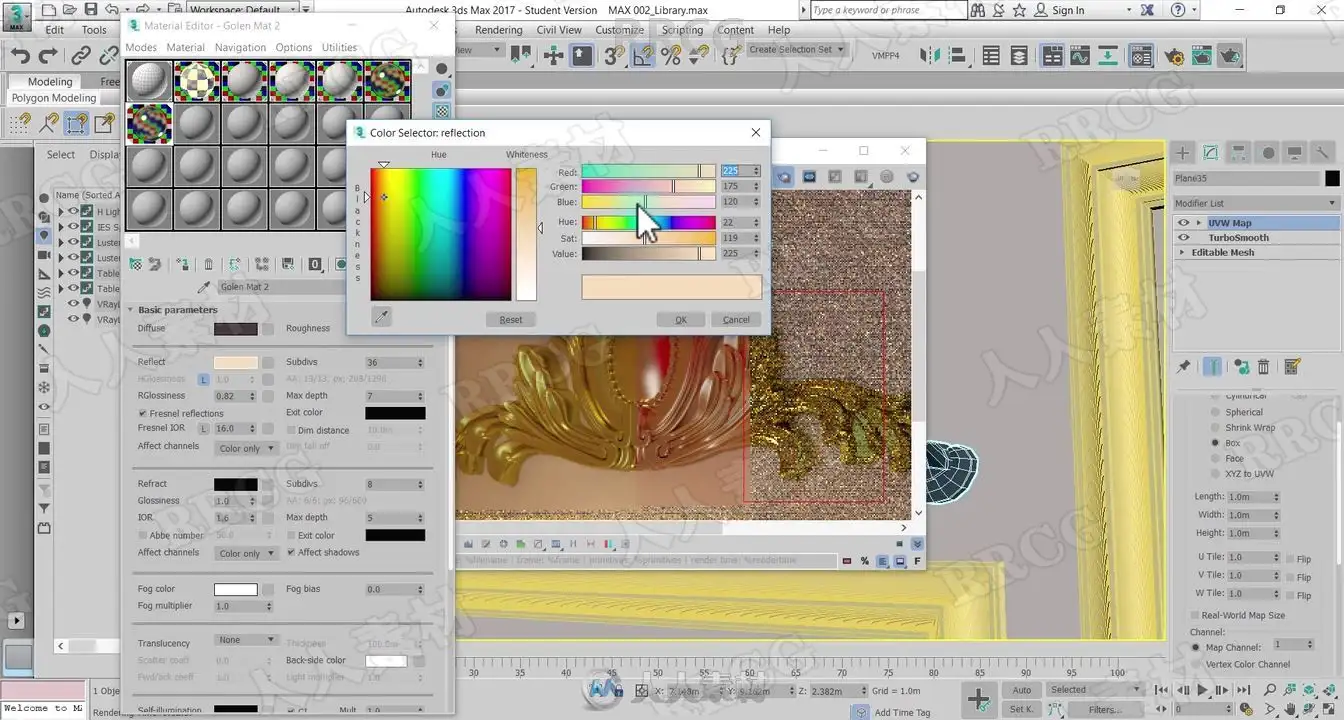Viewport: 1344px width, 720px height.
Task: Click the Save File floppy disk icon
Action: [x=90, y=10]
